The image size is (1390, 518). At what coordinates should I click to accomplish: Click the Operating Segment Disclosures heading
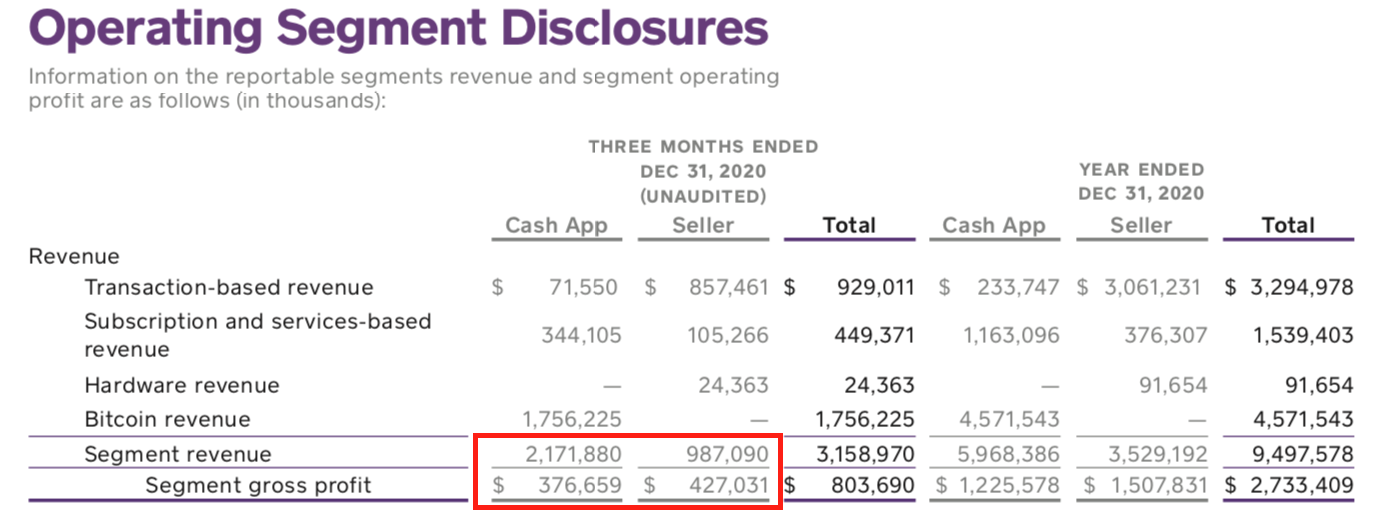point(398,28)
